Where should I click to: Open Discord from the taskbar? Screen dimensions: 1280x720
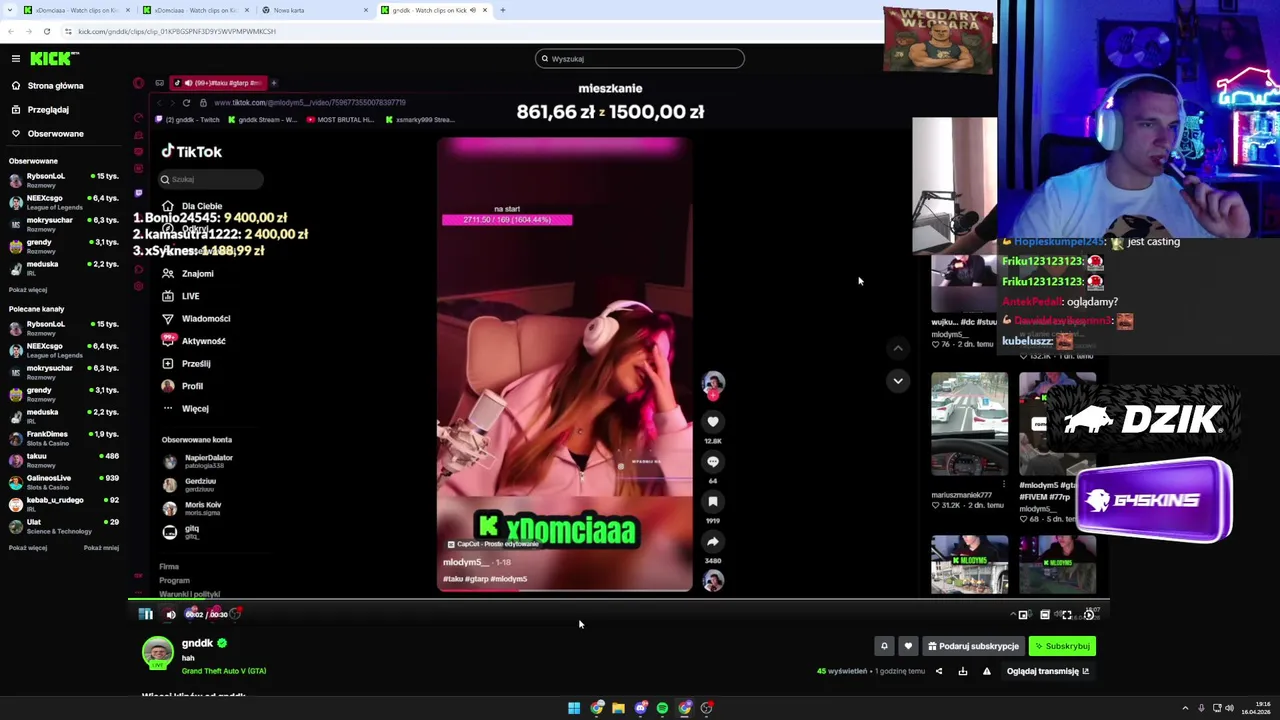click(641, 708)
